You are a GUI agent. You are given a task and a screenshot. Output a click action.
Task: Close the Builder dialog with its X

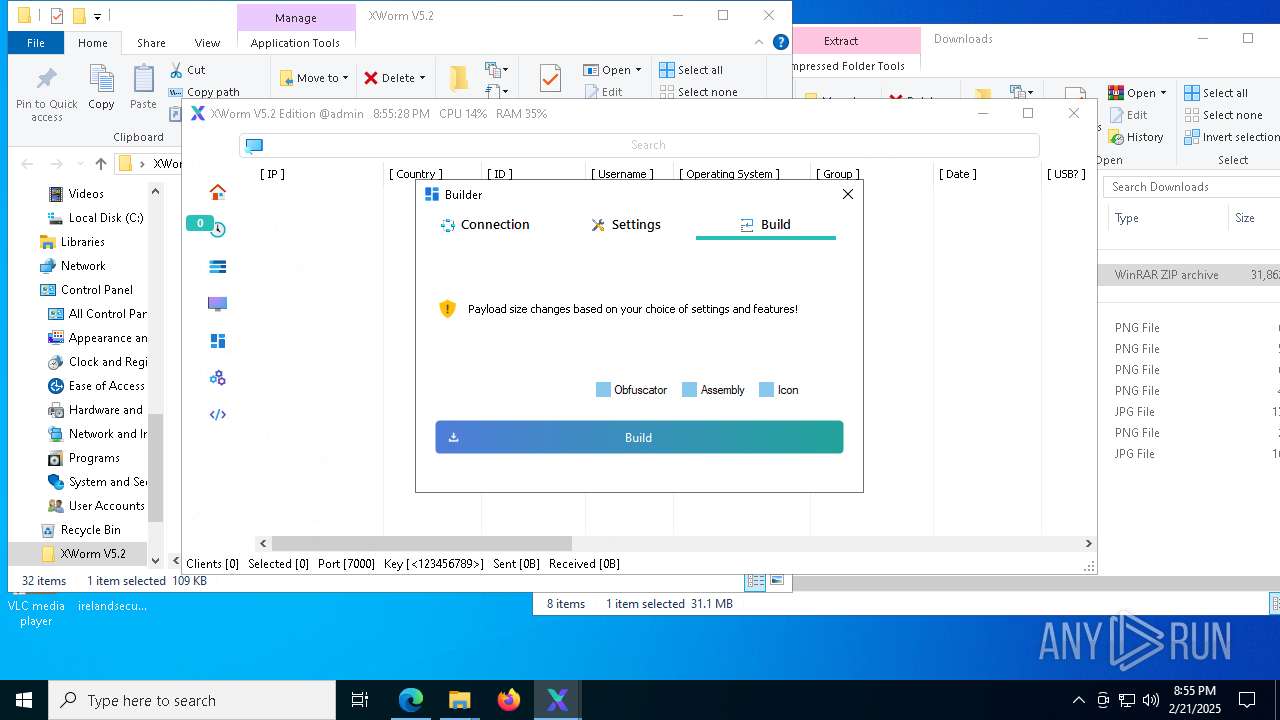click(848, 194)
